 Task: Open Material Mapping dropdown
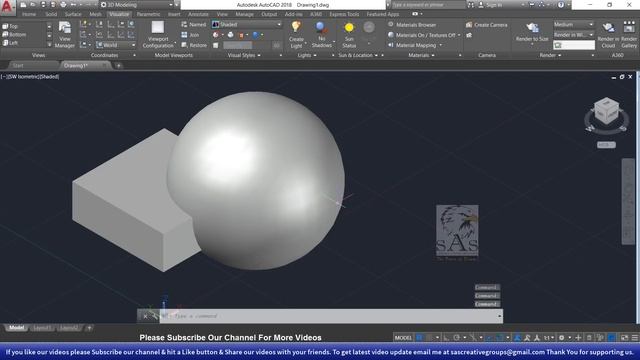[x=415, y=45]
